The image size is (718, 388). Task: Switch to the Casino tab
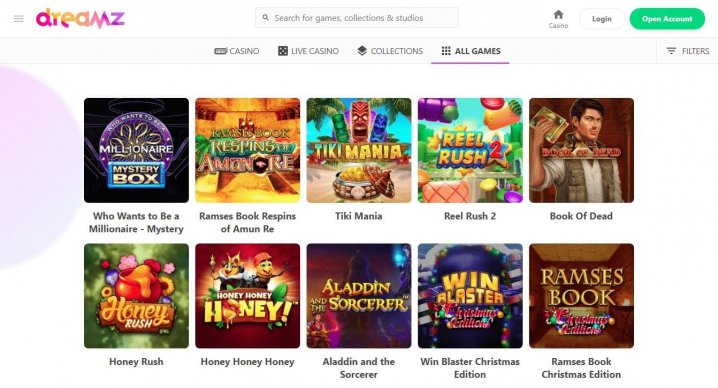237,51
